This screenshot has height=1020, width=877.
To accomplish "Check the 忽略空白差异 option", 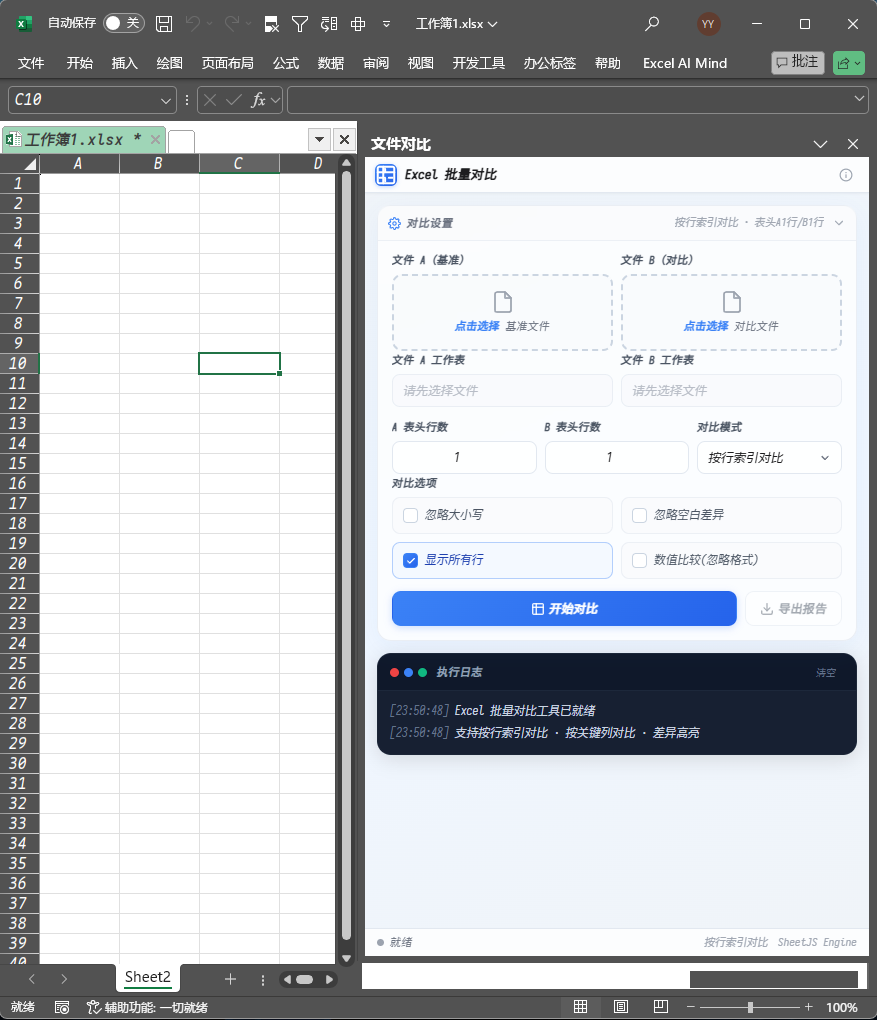I will click(640, 515).
